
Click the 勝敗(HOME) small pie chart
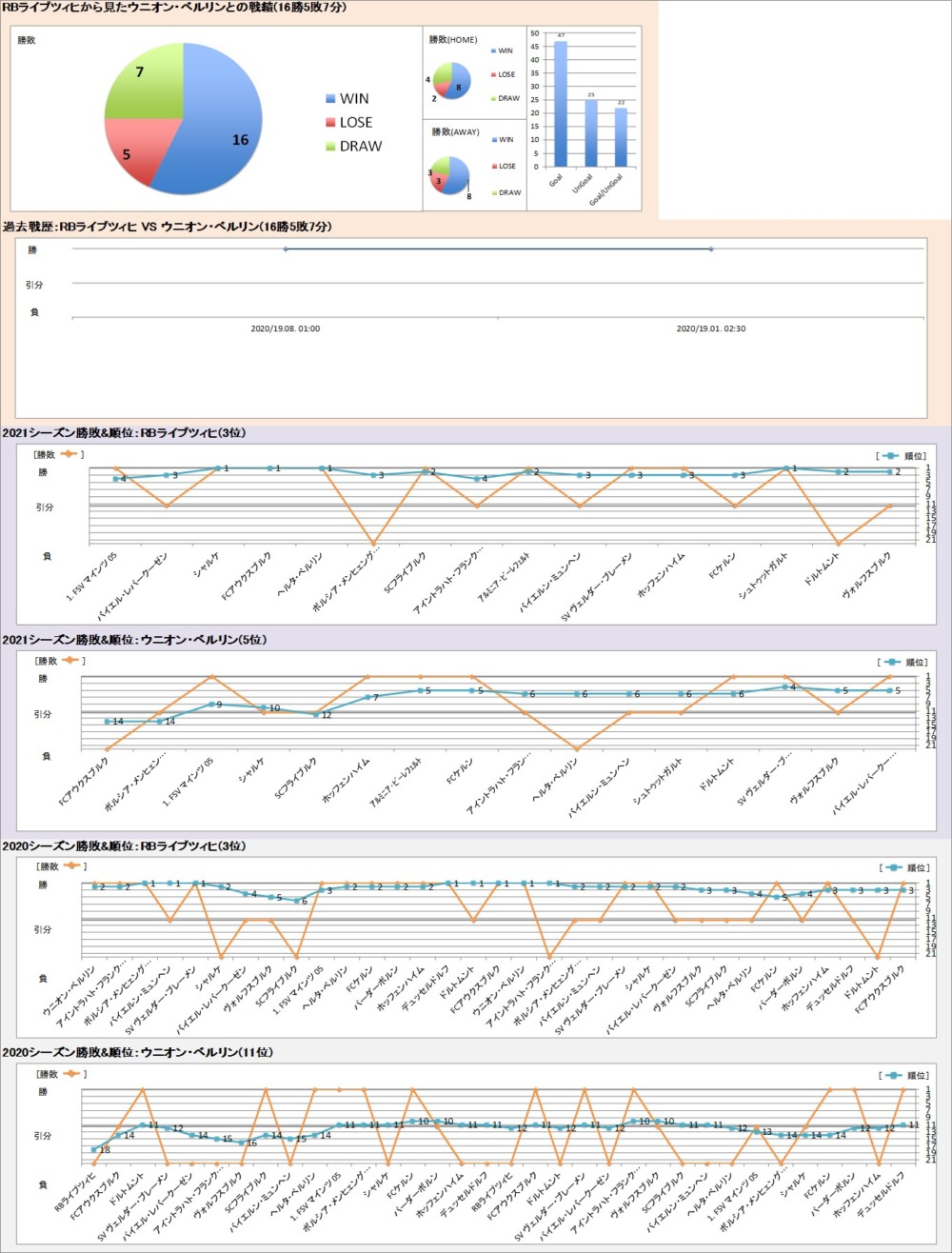point(452,82)
